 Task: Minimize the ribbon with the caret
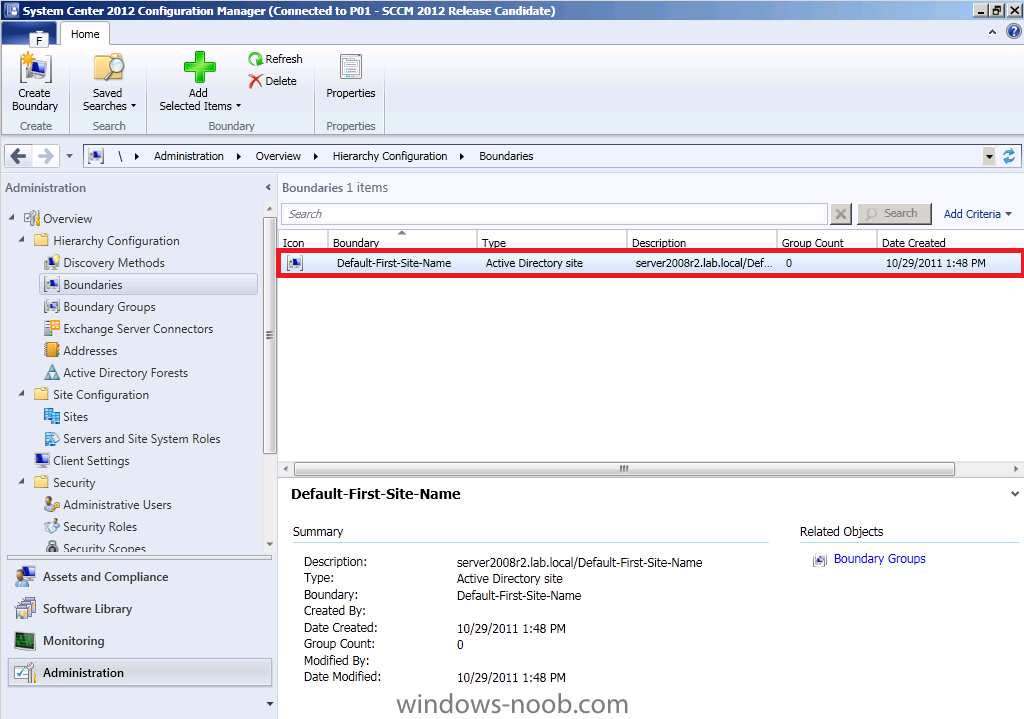click(992, 31)
